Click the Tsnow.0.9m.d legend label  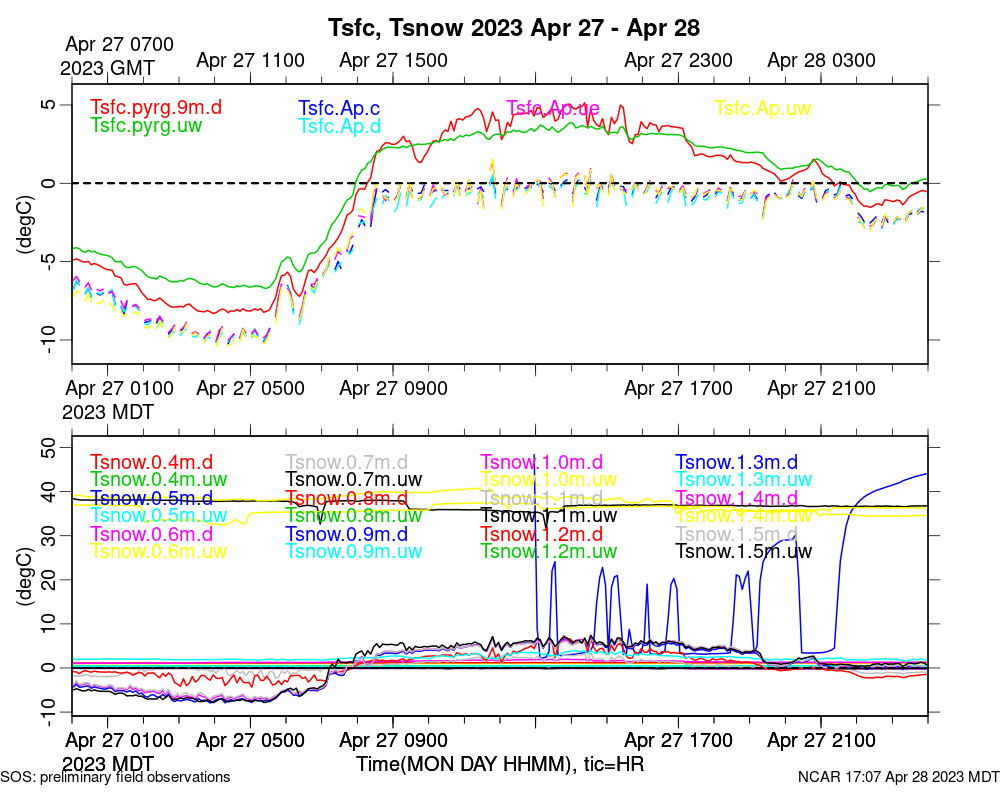(347, 533)
